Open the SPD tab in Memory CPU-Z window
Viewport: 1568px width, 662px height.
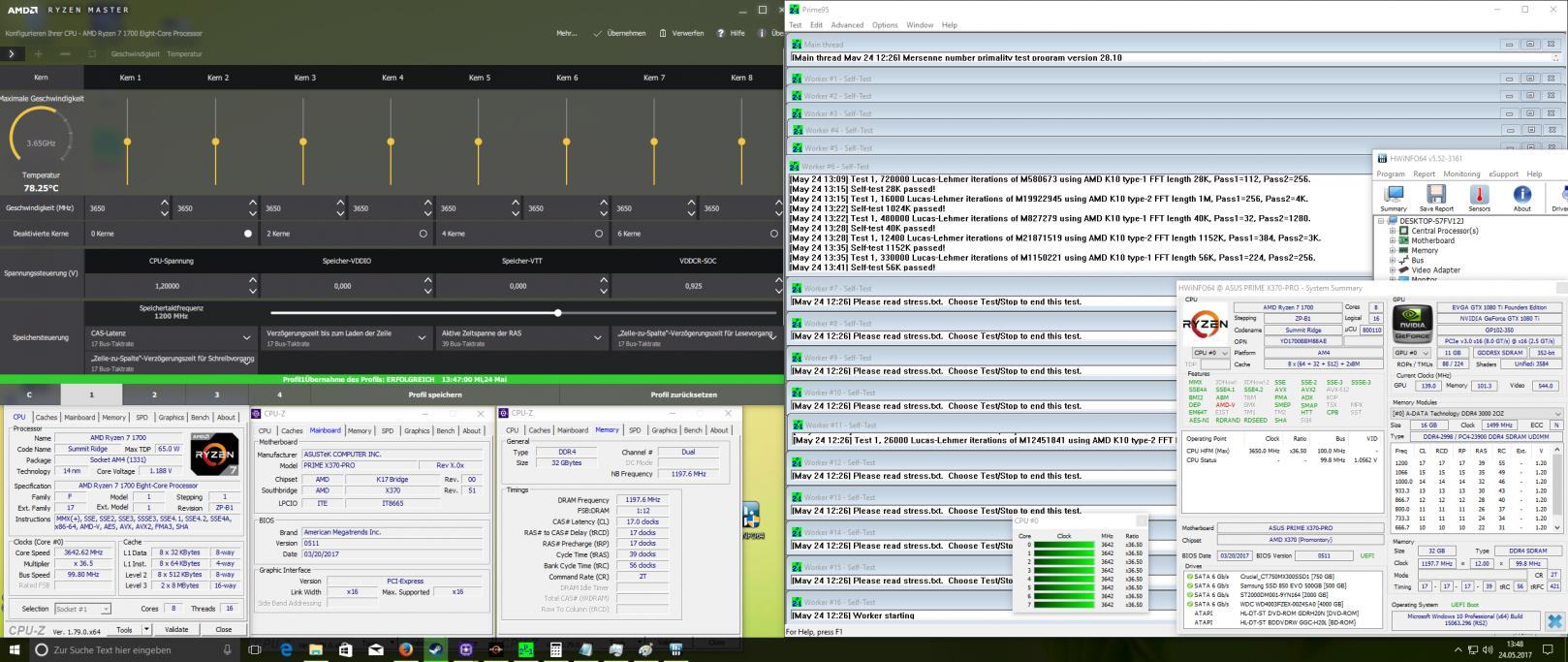pos(635,430)
